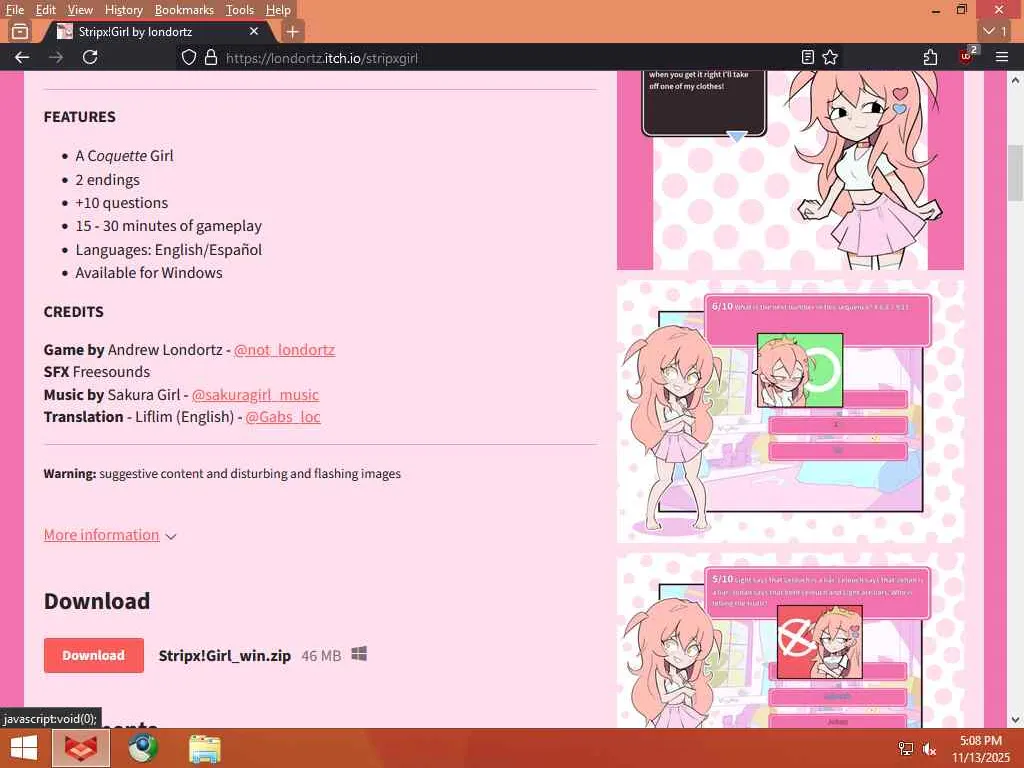Open the File menu
Image resolution: width=1024 pixels, height=768 pixels.
coord(14,10)
